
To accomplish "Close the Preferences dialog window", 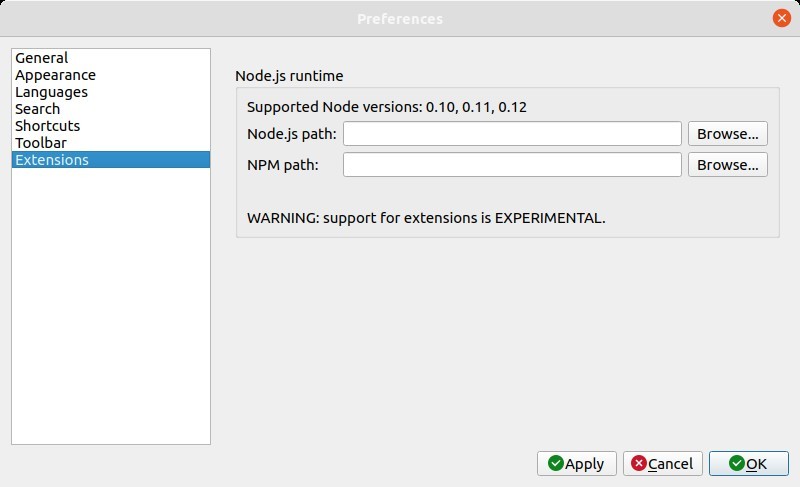I will point(781,18).
